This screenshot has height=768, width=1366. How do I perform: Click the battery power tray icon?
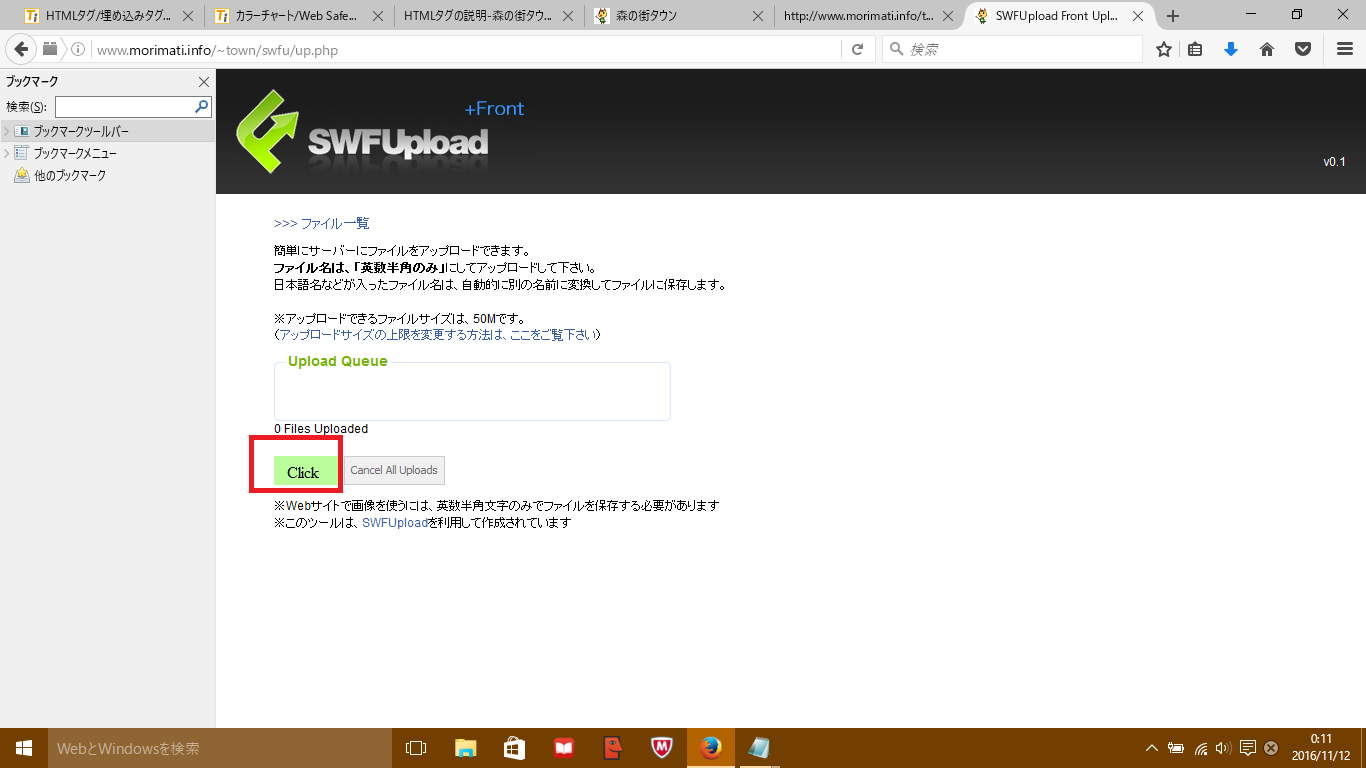1176,748
